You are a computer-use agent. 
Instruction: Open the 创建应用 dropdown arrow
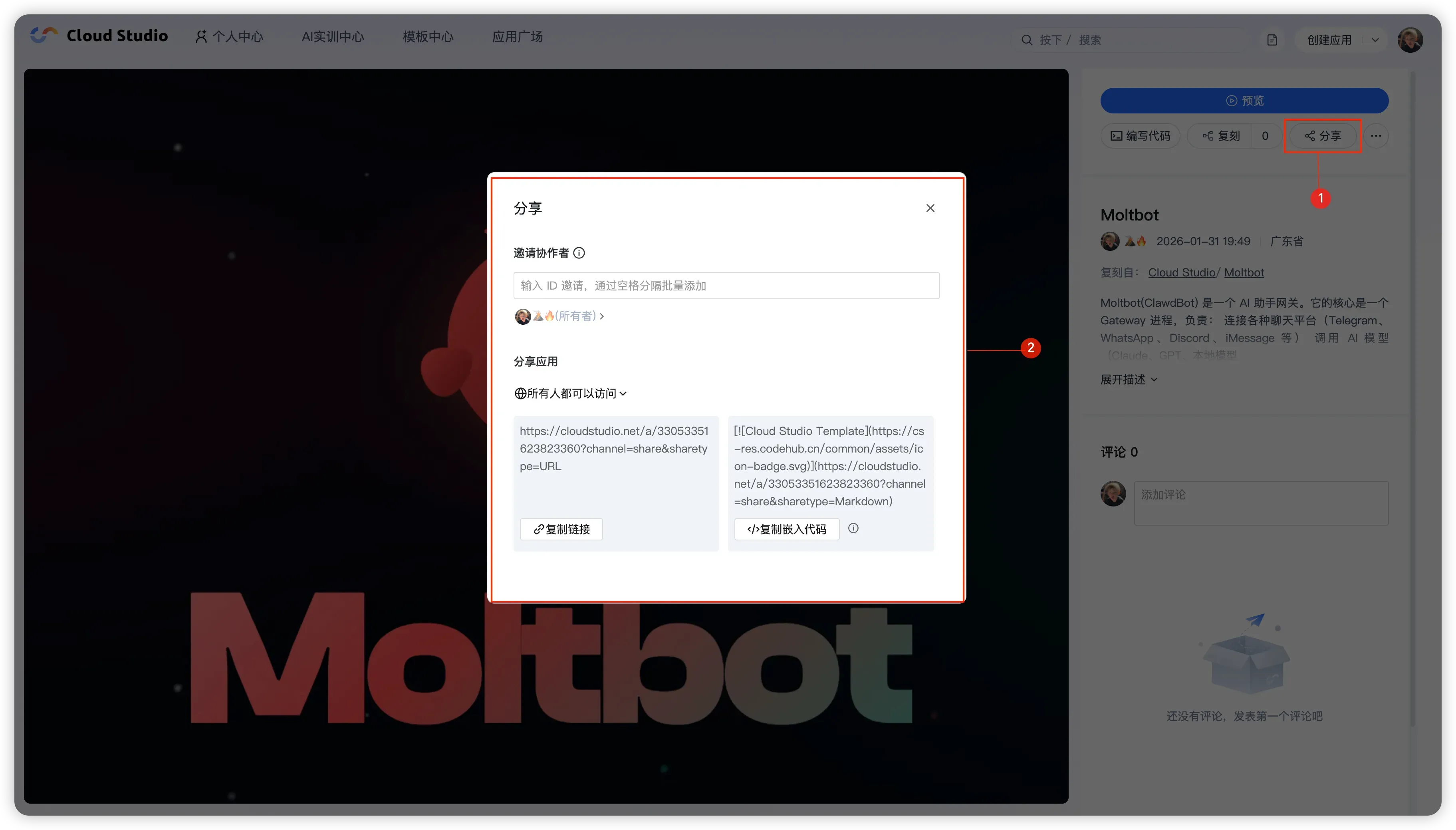coord(1375,40)
